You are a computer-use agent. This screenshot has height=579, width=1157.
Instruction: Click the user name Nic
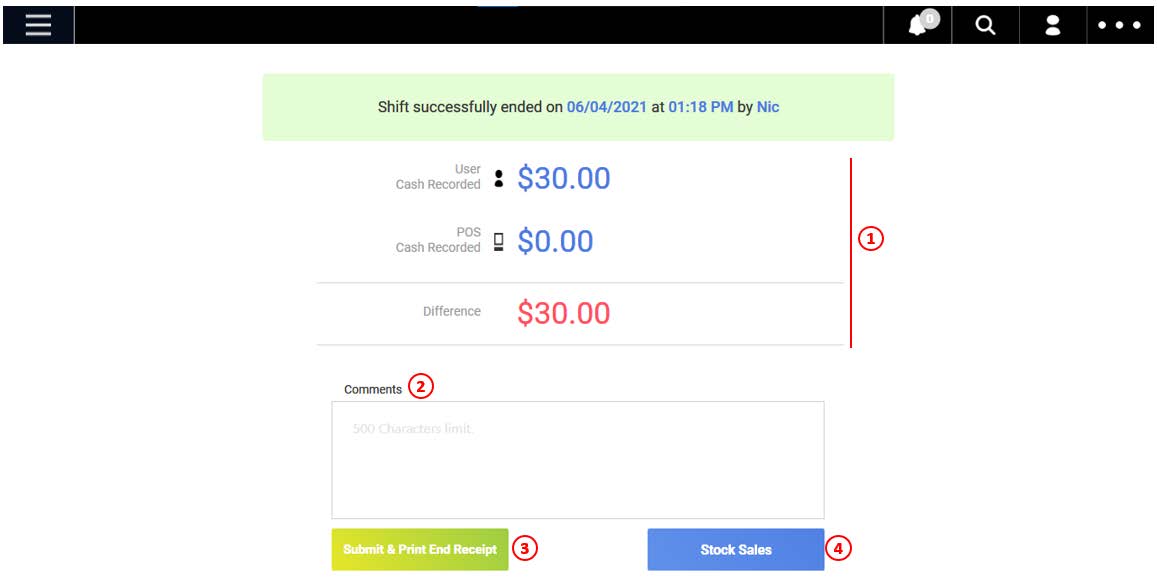(x=768, y=107)
